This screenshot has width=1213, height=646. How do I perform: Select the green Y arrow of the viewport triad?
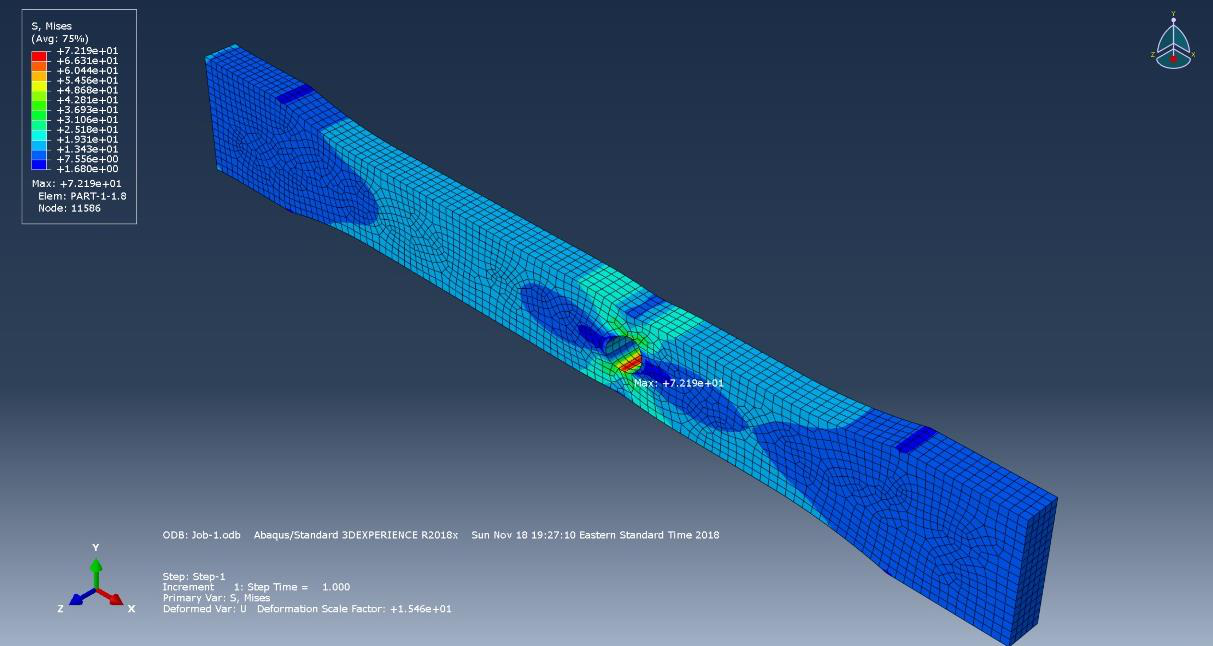coord(95,570)
